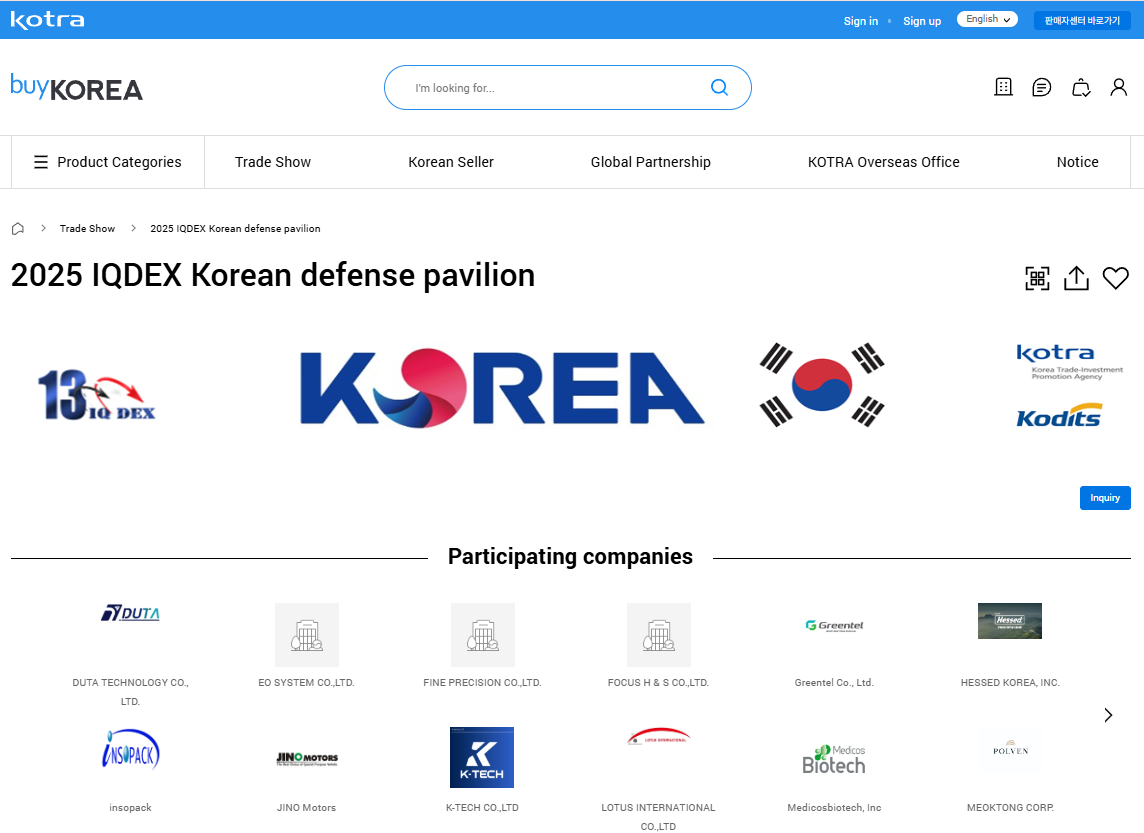Click the blue Inquiry button
The image size is (1144, 833).
[x=1105, y=497]
